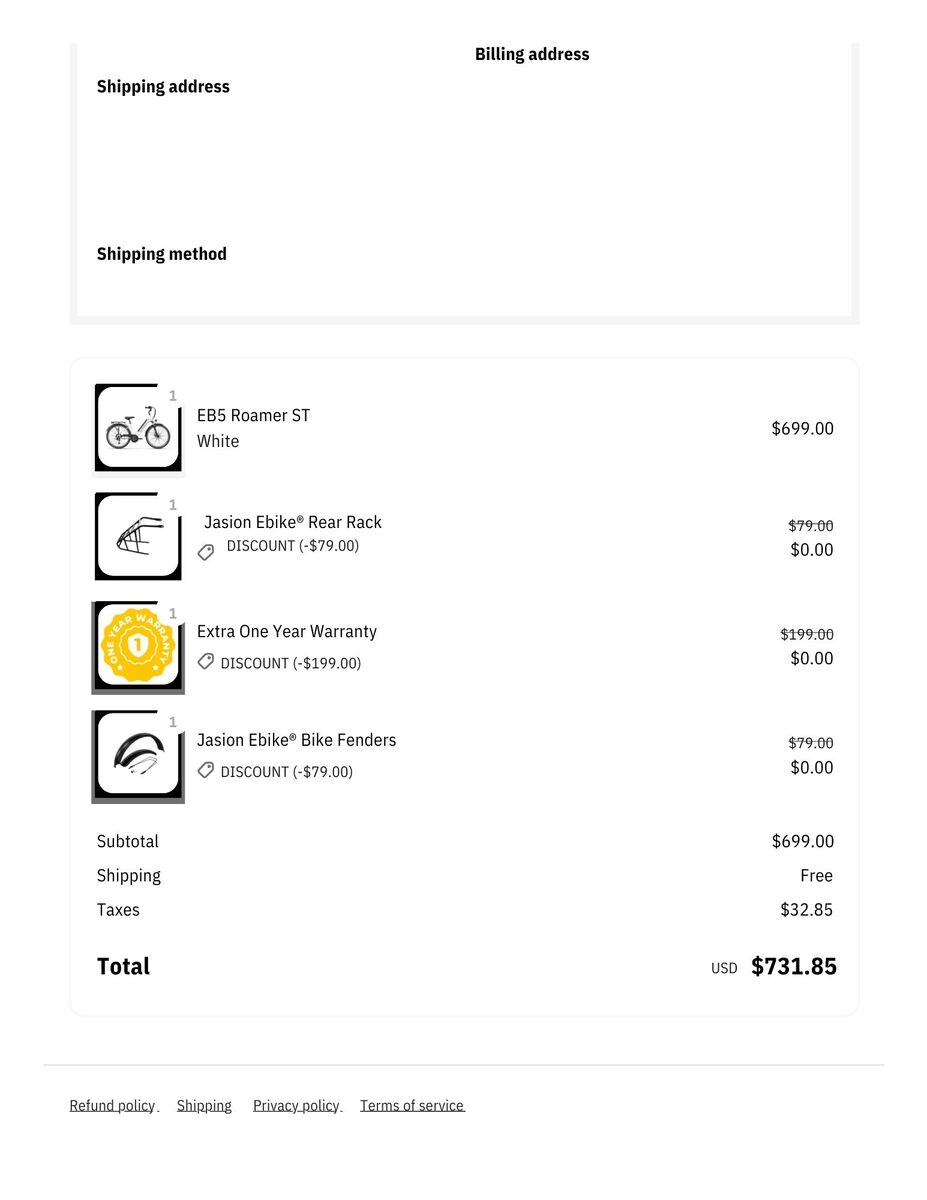Click the Shipping method heading
Viewport: 927px width, 1200px height.
(x=162, y=254)
